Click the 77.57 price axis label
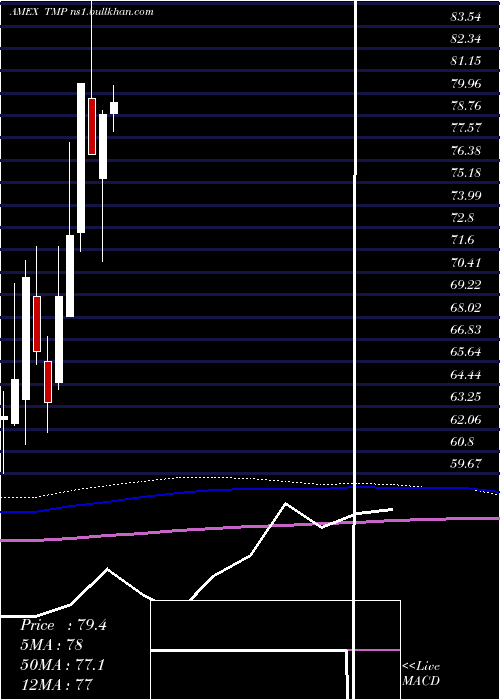The width and height of the screenshot is (500, 700). (466, 129)
